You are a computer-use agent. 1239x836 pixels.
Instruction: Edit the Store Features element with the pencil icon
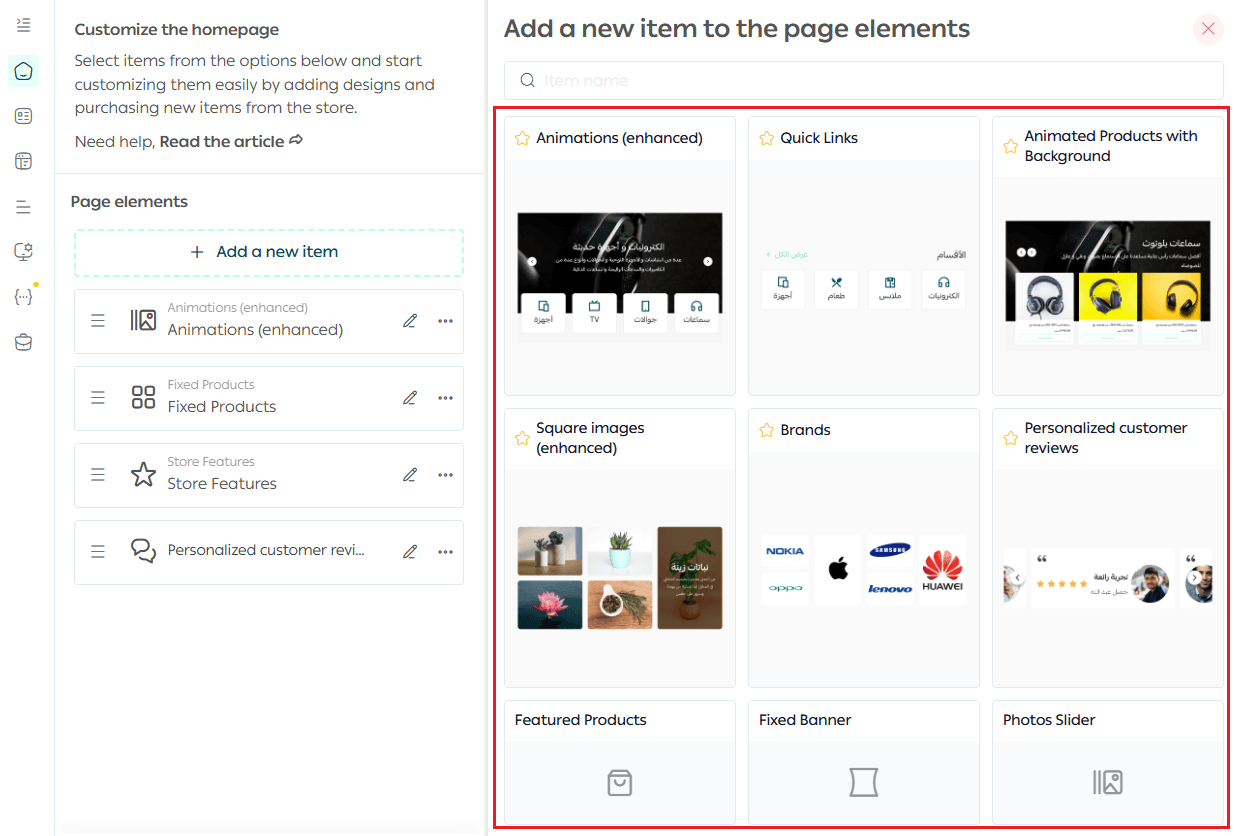point(409,475)
